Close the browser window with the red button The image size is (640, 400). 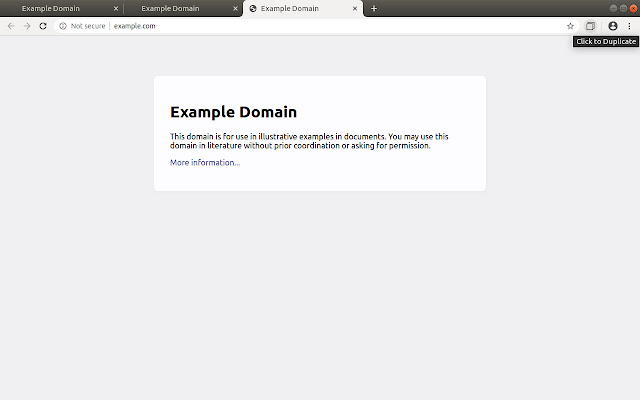pos(633,9)
